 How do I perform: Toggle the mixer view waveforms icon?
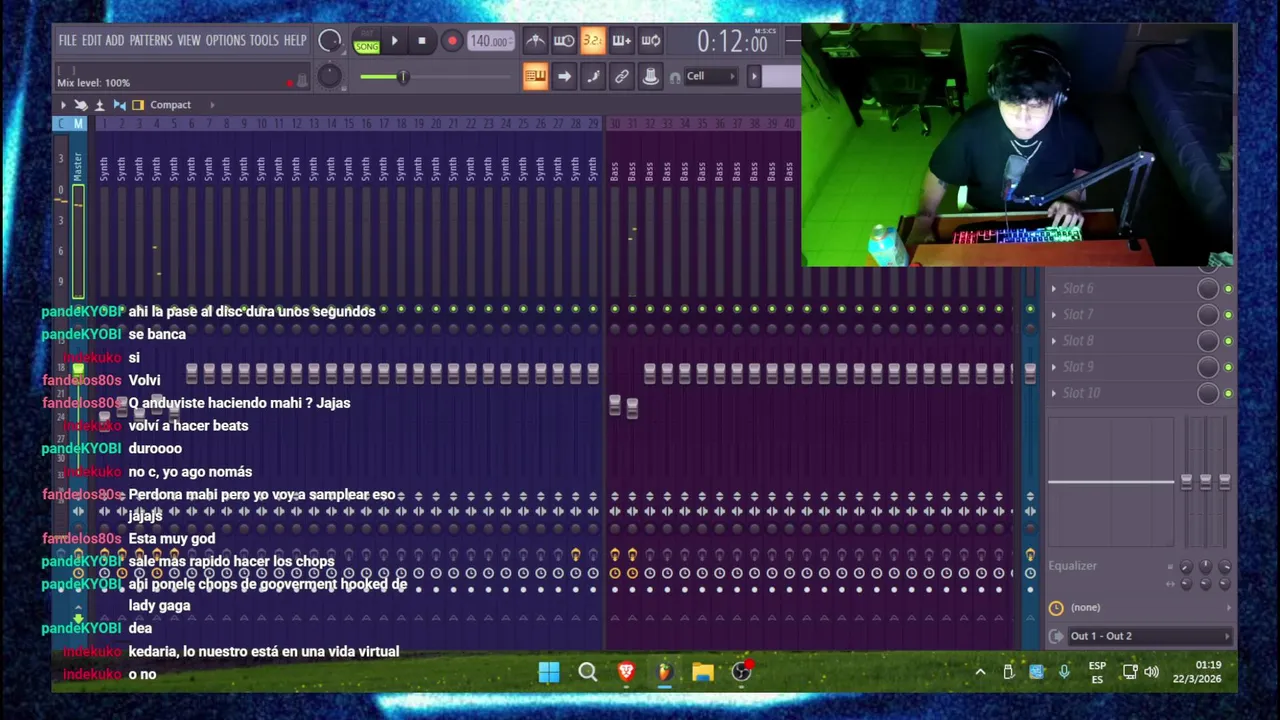(x=119, y=105)
